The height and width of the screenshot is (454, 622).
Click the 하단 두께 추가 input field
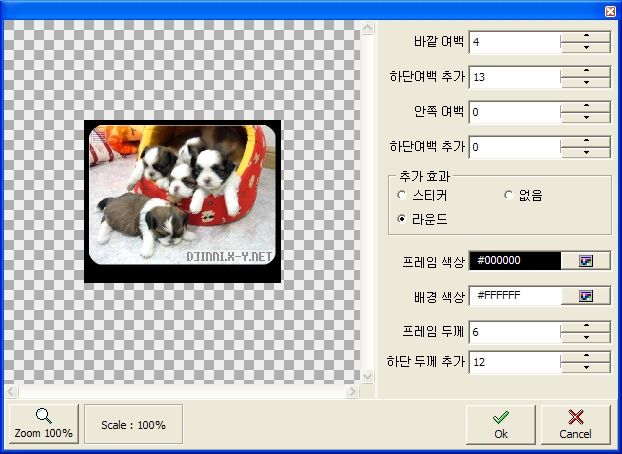[x=515, y=362]
